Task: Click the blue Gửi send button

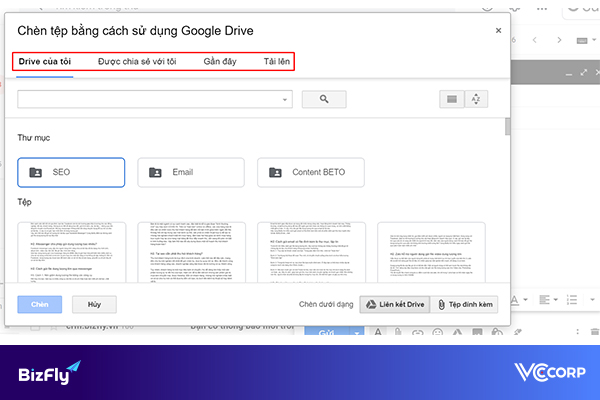Action: coord(327,331)
